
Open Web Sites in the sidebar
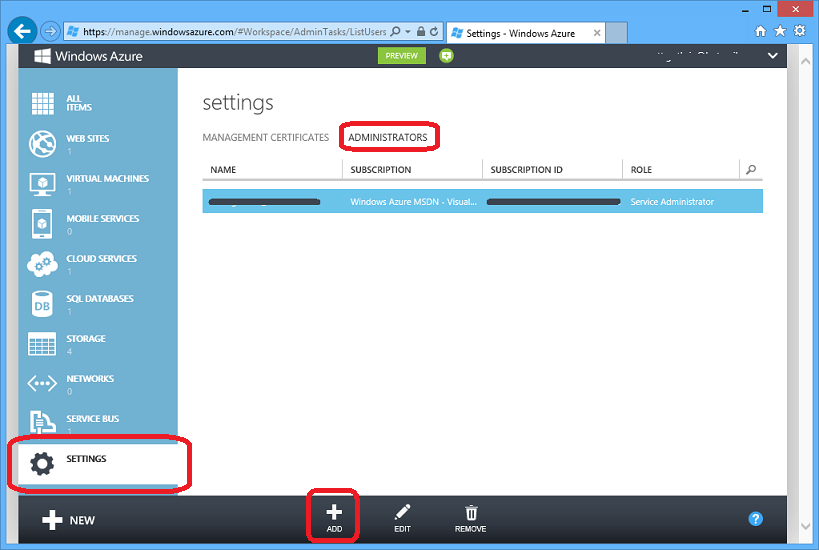98,144
